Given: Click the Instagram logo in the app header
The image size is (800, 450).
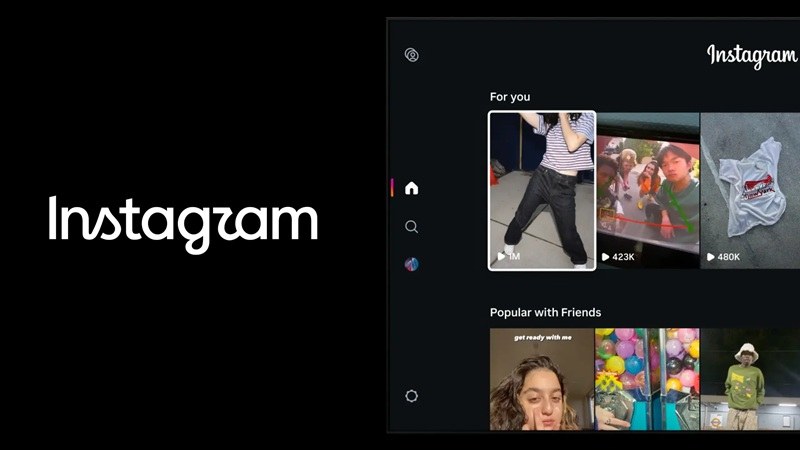Looking at the screenshot, I should [752, 56].
